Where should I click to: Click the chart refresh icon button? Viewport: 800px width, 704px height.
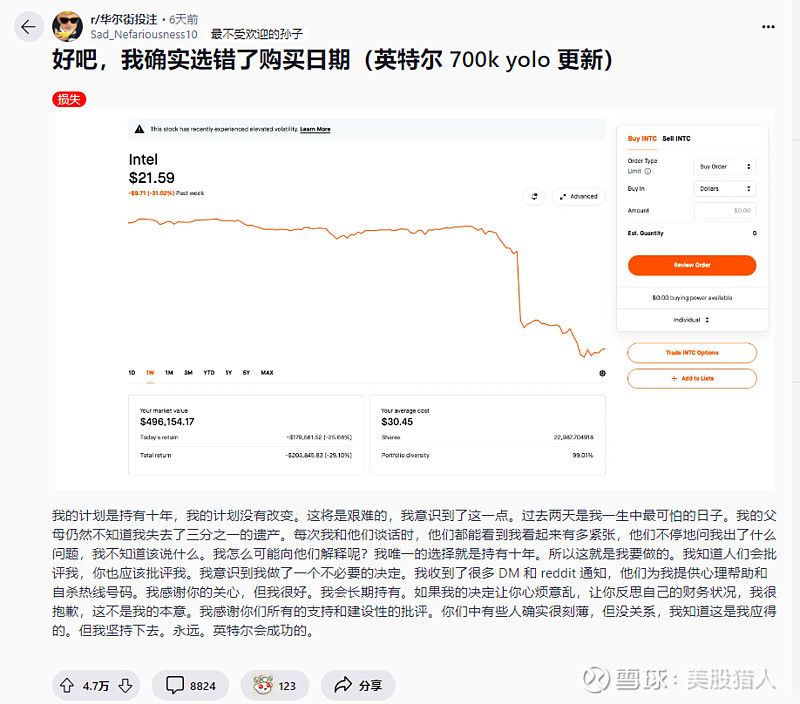534,196
